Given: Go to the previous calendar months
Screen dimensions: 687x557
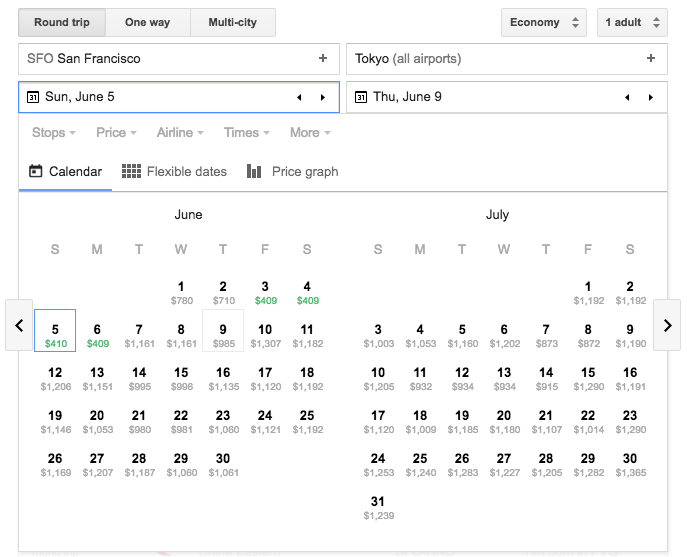Looking at the screenshot, I should click(19, 325).
